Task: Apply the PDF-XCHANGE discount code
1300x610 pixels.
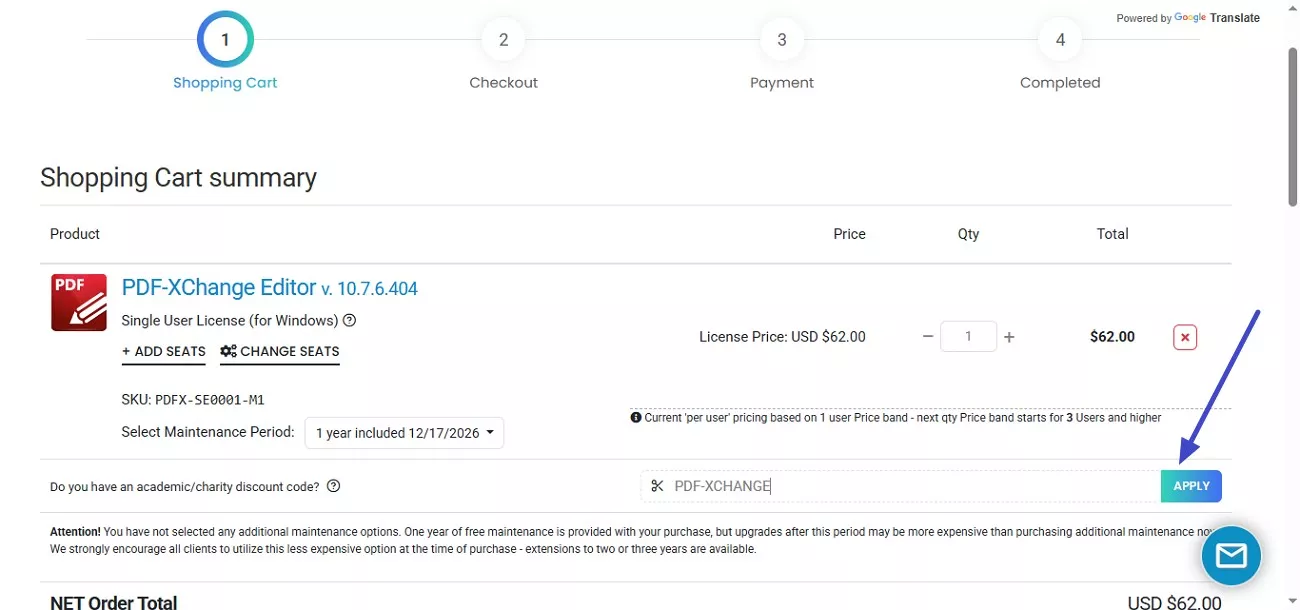Action: tap(1191, 485)
